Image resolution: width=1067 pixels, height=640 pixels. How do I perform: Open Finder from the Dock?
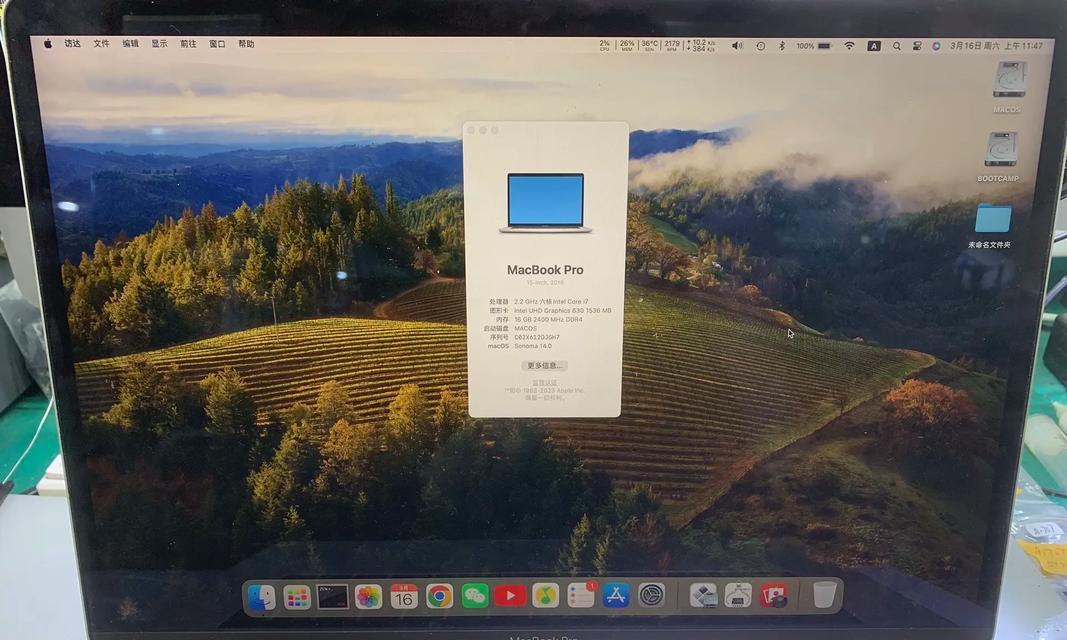point(261,597)
